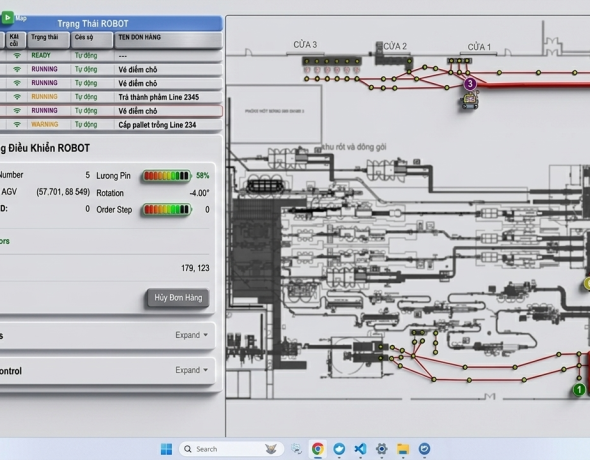This screenshot has width=590, height=460.
Task: Click the green play Map button
Action: [x=8, y=17]
